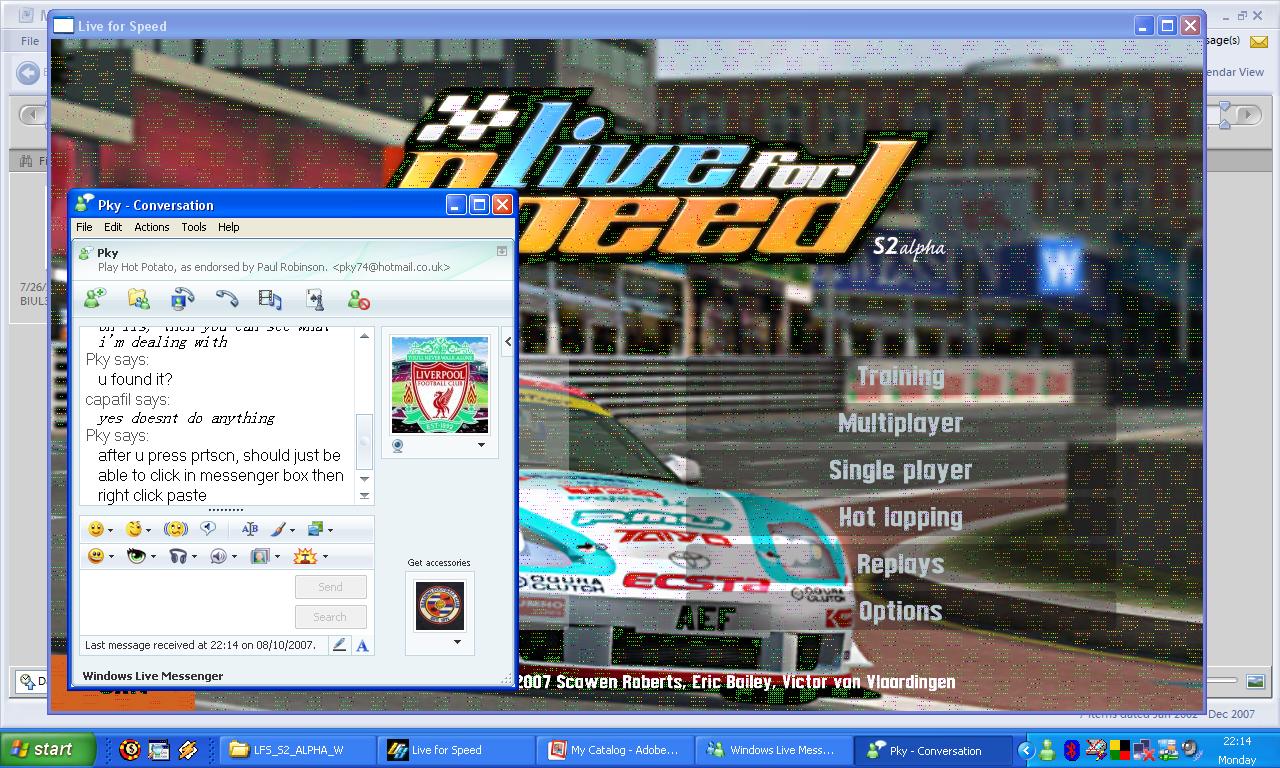Viewport: 1280px width, 768px height.
Task: Open the File menu in Pky conversation
Action: click(84, 227)
